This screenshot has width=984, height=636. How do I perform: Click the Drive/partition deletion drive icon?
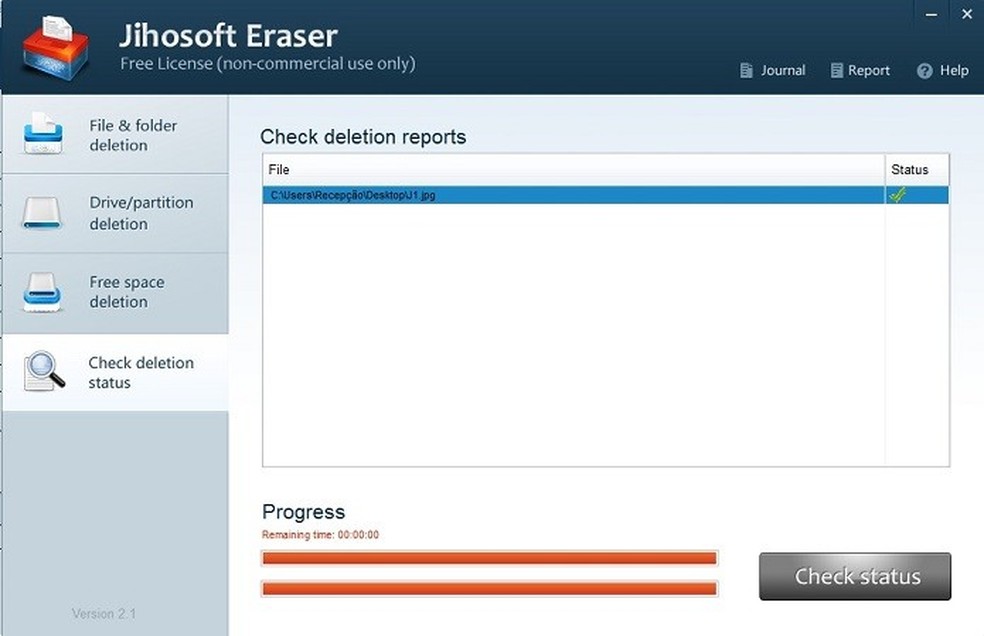pyautogui.click(x=43, y=213)
